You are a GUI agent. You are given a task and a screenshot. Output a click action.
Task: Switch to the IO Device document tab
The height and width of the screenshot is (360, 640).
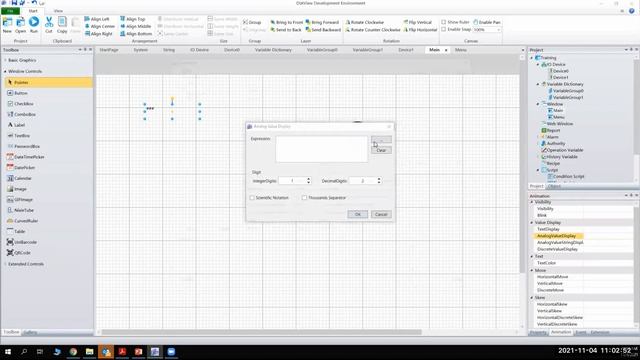[199, 50]
